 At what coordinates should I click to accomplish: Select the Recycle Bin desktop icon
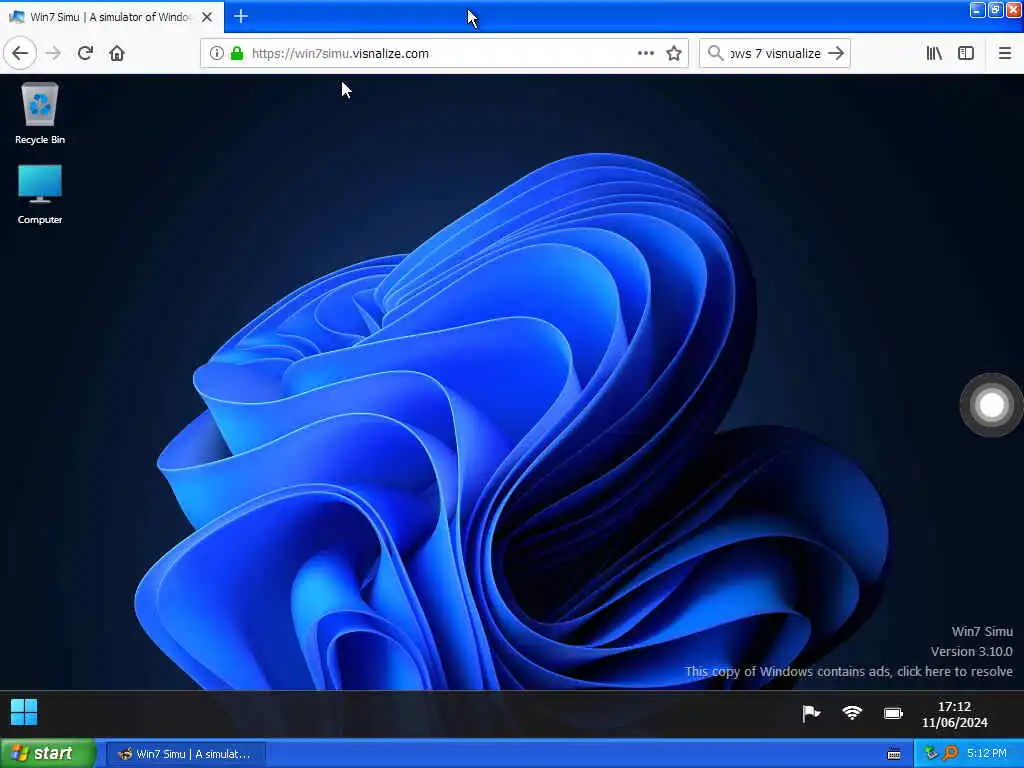tap(40, 113)
